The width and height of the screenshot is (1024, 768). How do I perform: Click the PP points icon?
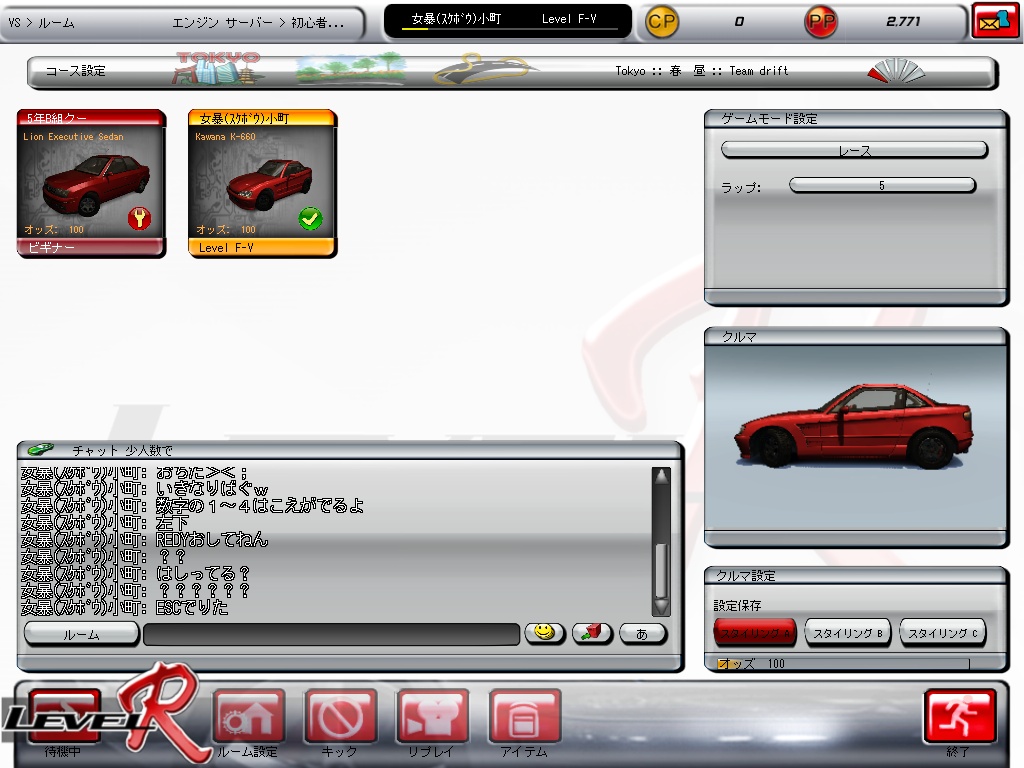821,22
